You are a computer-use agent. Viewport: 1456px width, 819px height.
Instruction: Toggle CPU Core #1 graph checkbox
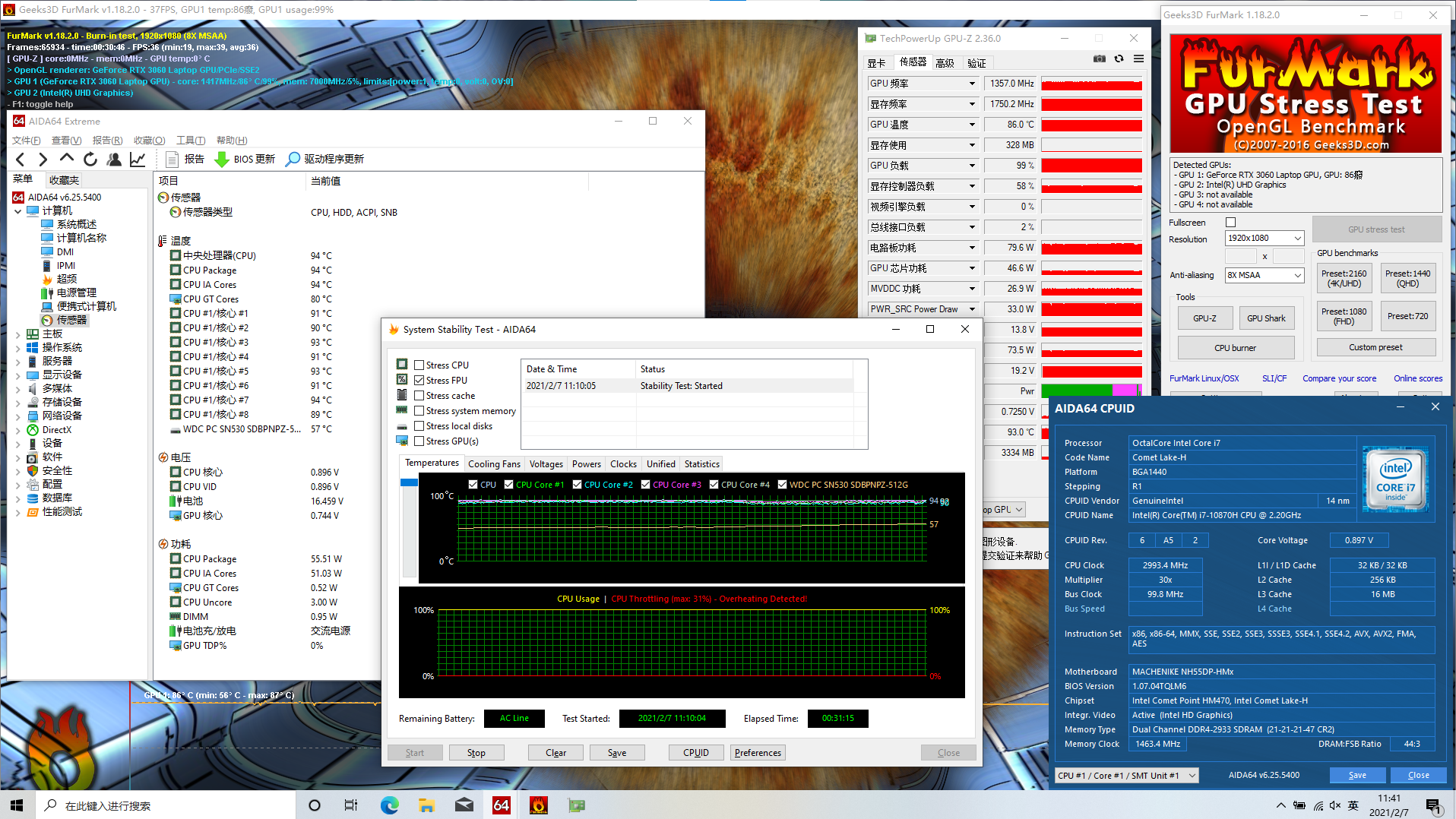[509, 485]
